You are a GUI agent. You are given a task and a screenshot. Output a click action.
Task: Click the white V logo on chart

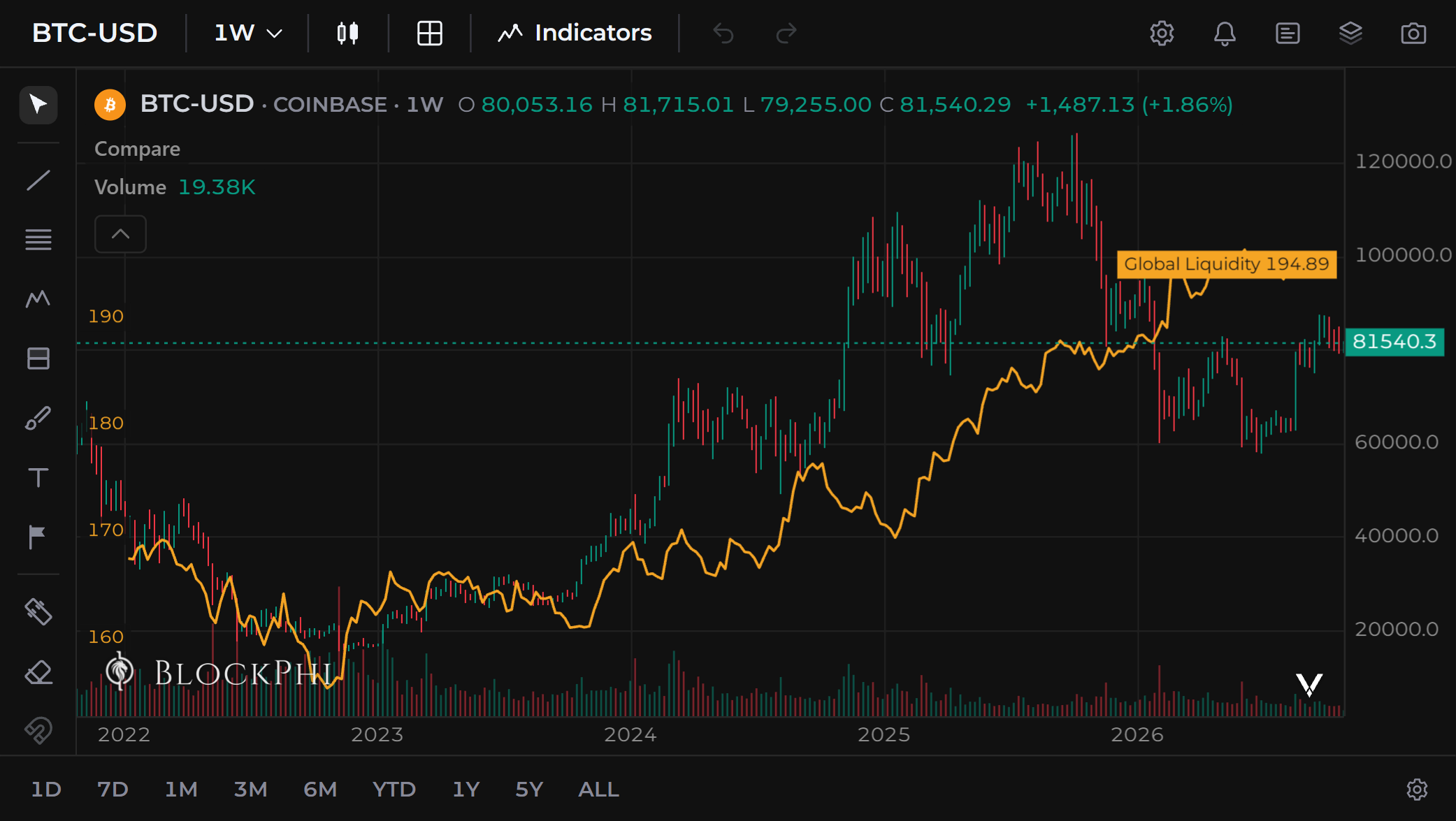1309,685
